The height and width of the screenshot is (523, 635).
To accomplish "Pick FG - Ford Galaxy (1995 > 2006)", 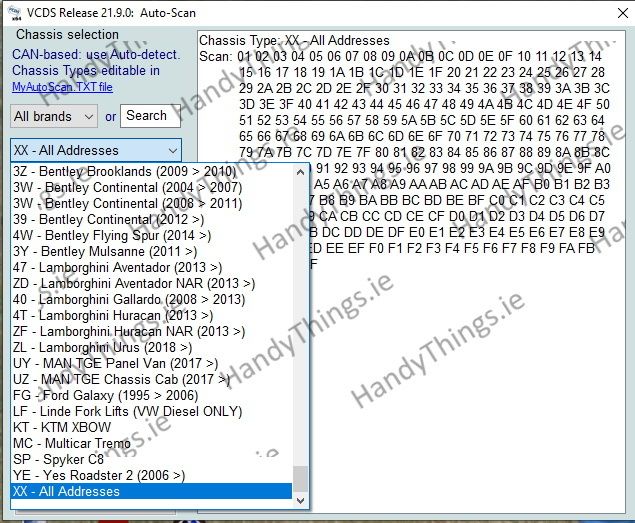I will (x=151, y=395).
